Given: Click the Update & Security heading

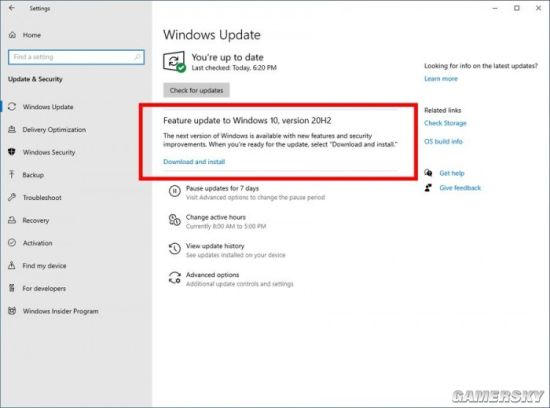Looking at the screenshot, I should [x=35, y=79].
